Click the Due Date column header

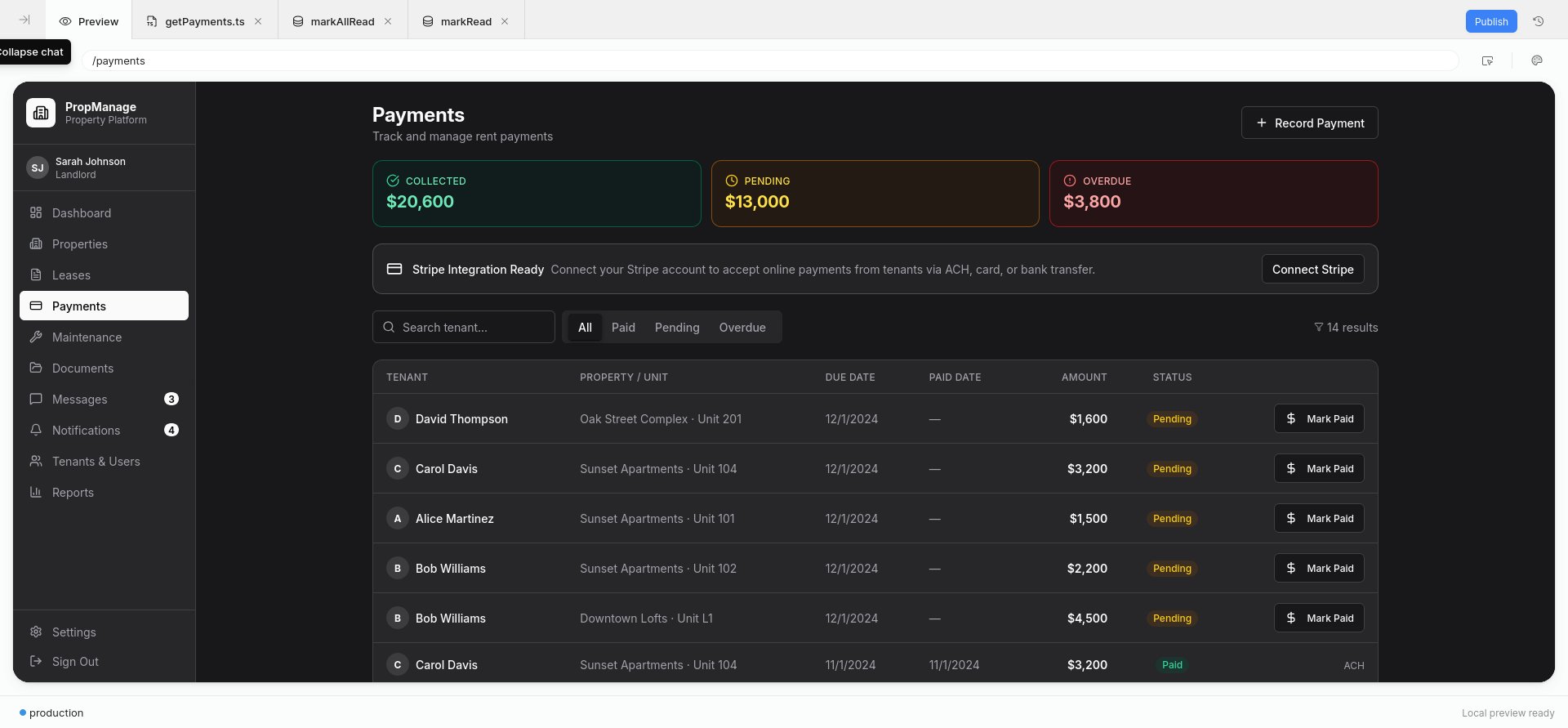[x=850, y=377]
